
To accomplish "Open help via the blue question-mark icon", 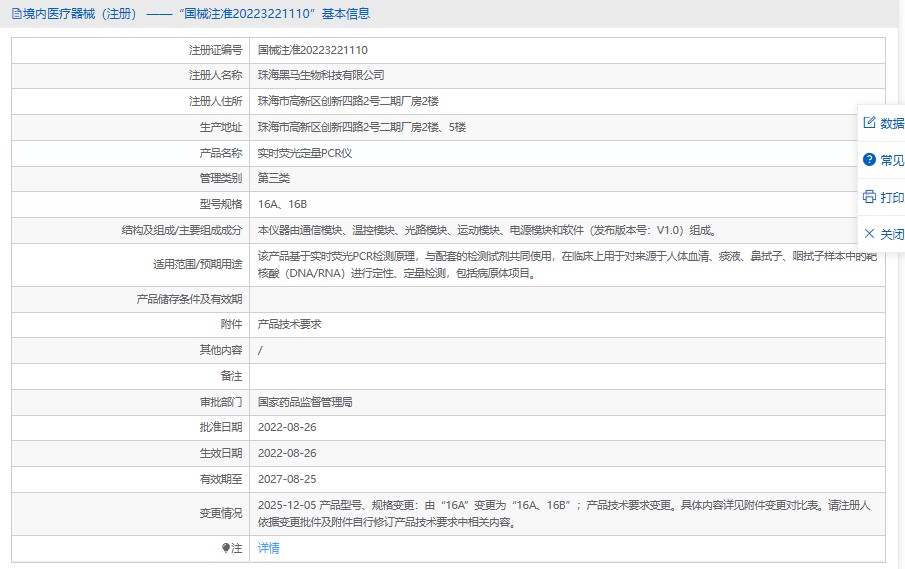I will click(869, 160).
